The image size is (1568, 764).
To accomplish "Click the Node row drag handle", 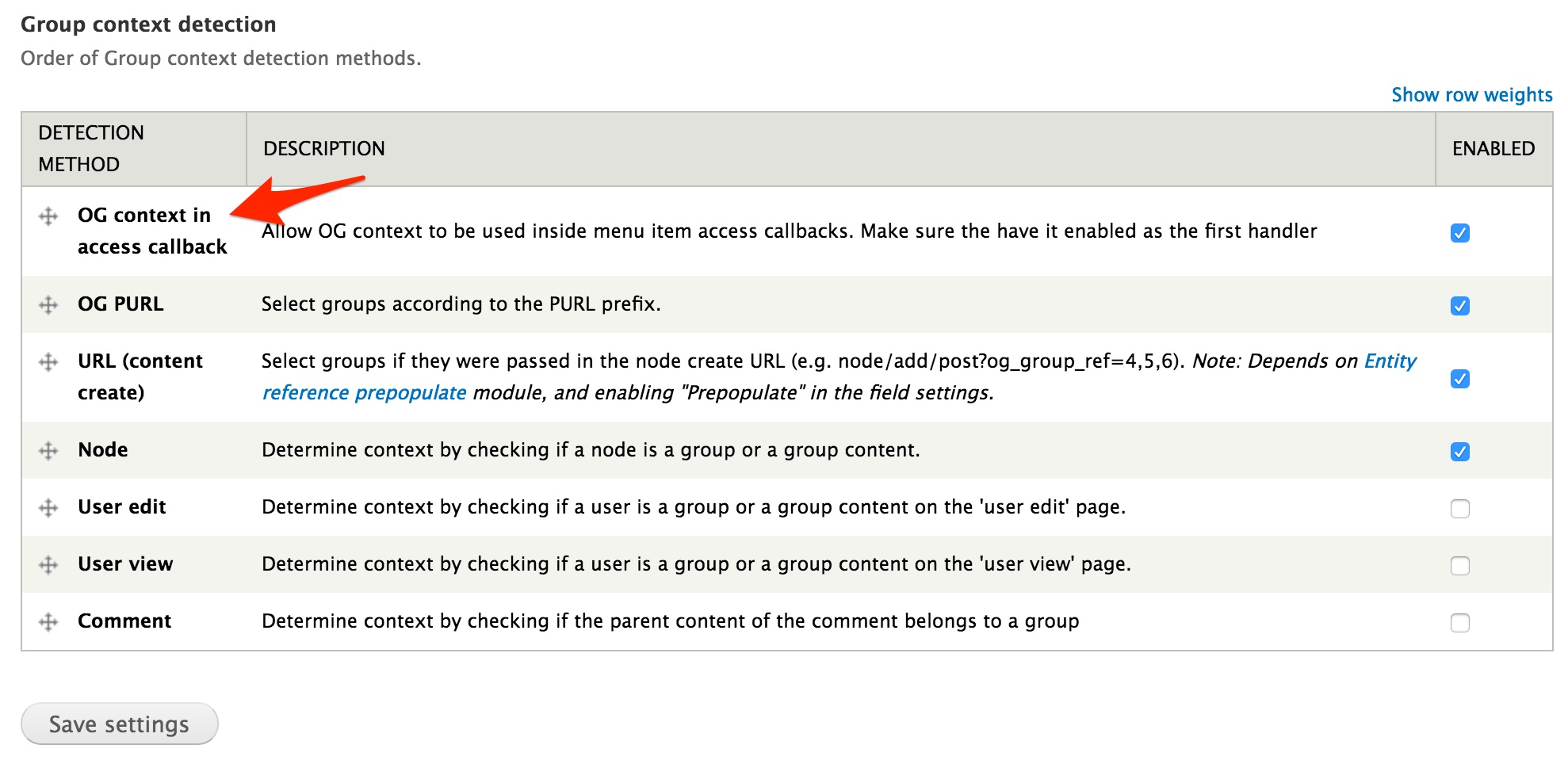I will [48, 450].
